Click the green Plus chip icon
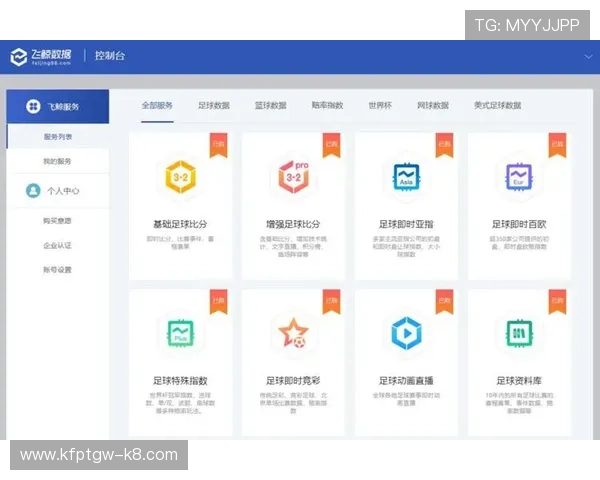Screen dimensions: 600x480 [181, 333]
